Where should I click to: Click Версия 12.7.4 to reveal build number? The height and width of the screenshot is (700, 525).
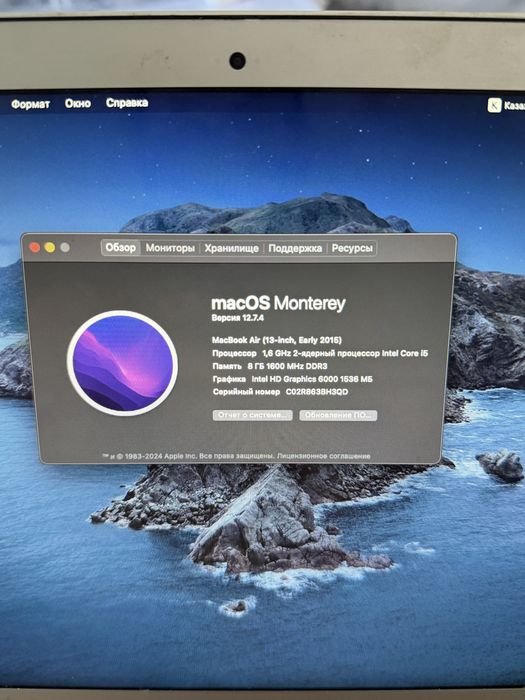click(x=238, y=318)
